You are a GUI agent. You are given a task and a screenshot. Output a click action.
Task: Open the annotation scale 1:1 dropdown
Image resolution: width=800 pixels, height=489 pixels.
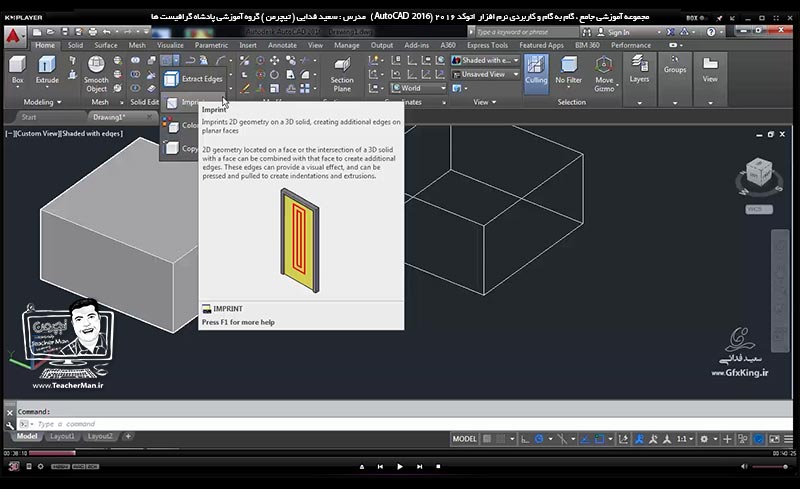click(x=685, y=439)
